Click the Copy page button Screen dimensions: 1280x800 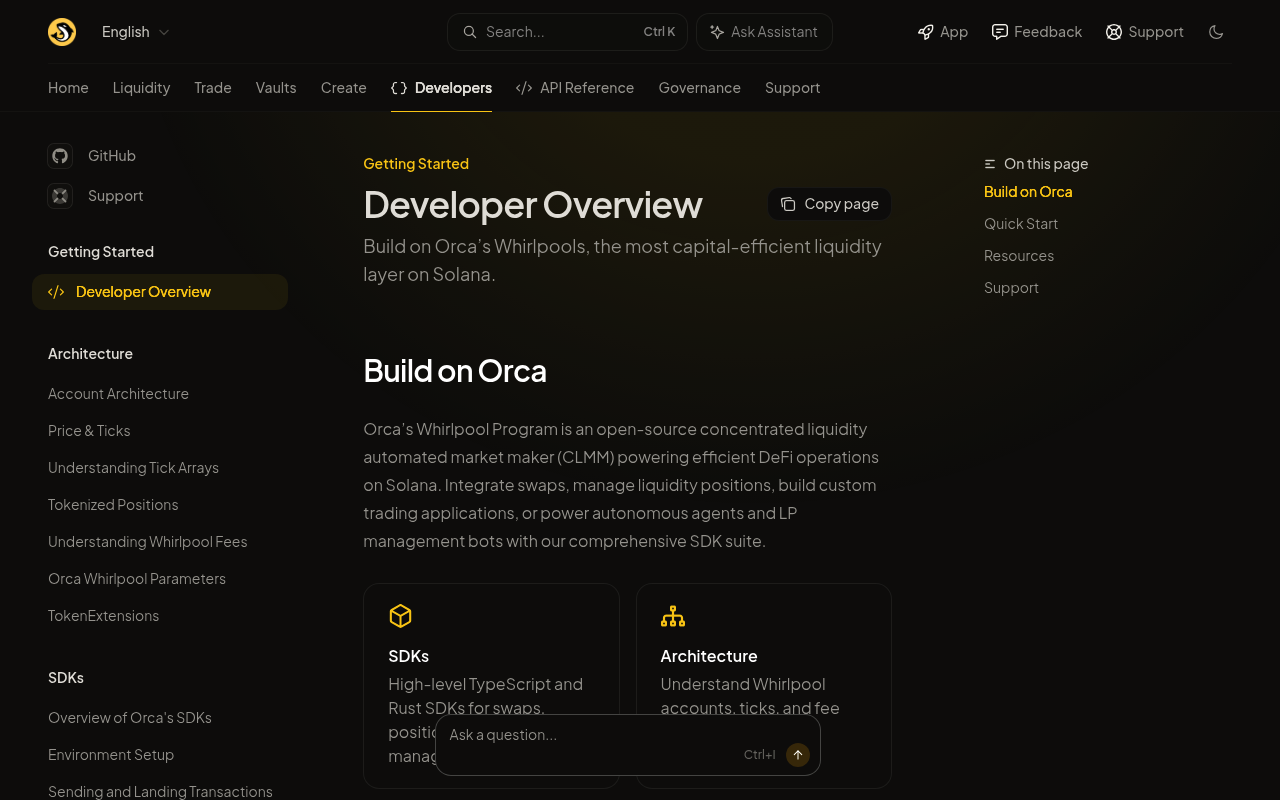829,204
